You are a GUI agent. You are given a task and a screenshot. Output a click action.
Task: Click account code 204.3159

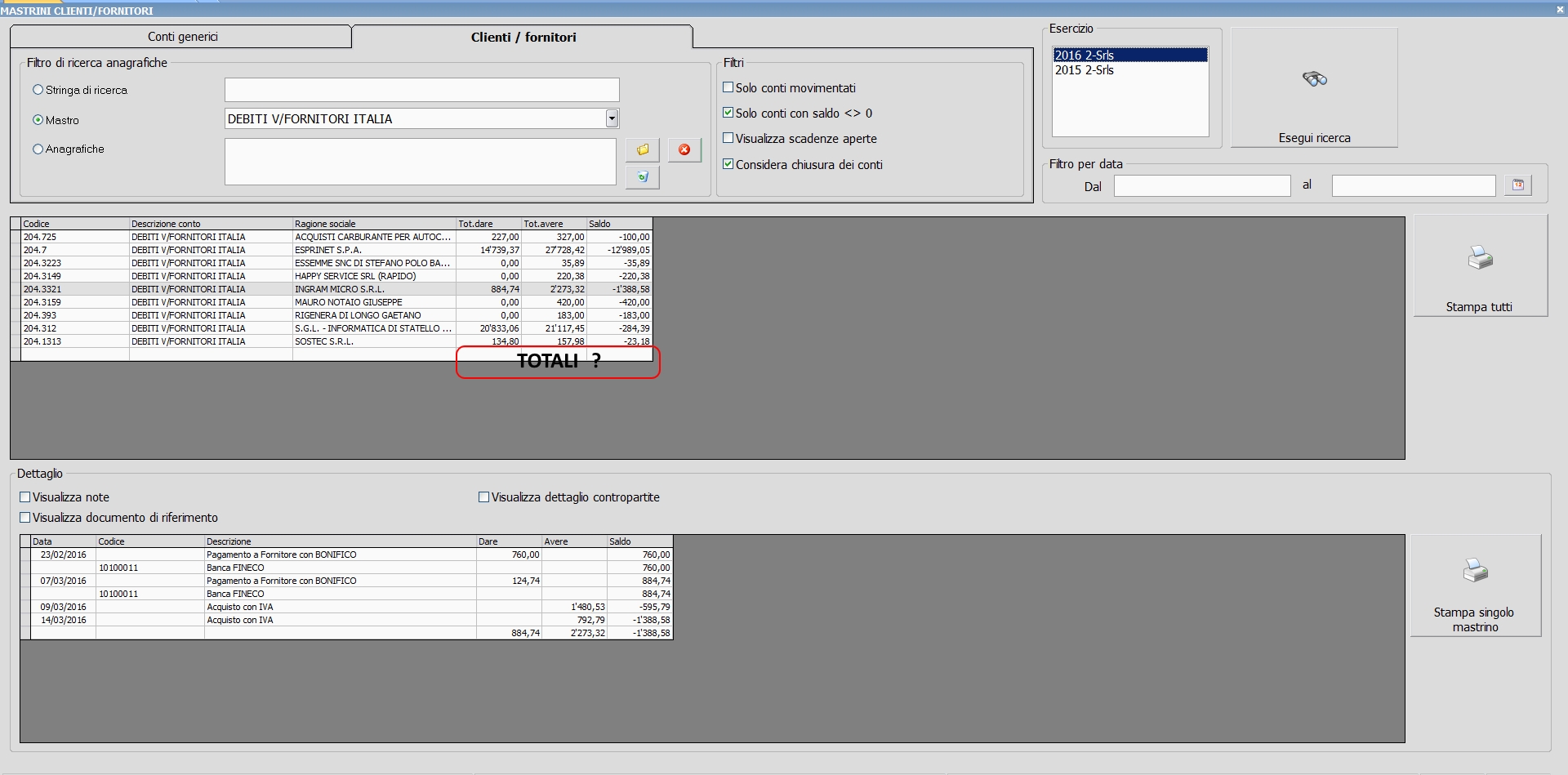point(42,302)
